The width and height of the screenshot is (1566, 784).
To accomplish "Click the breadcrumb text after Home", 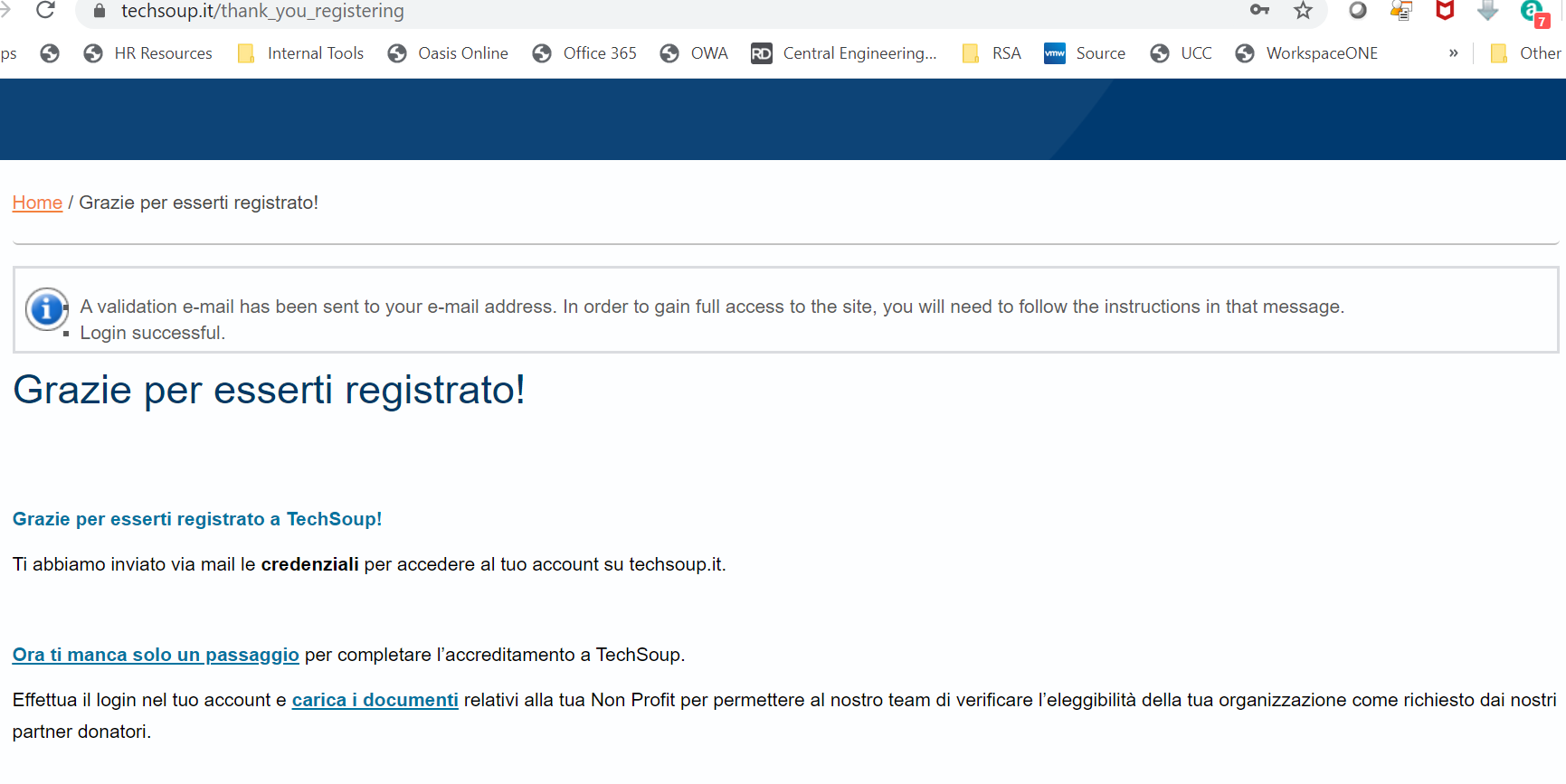I will coord(199,203).
